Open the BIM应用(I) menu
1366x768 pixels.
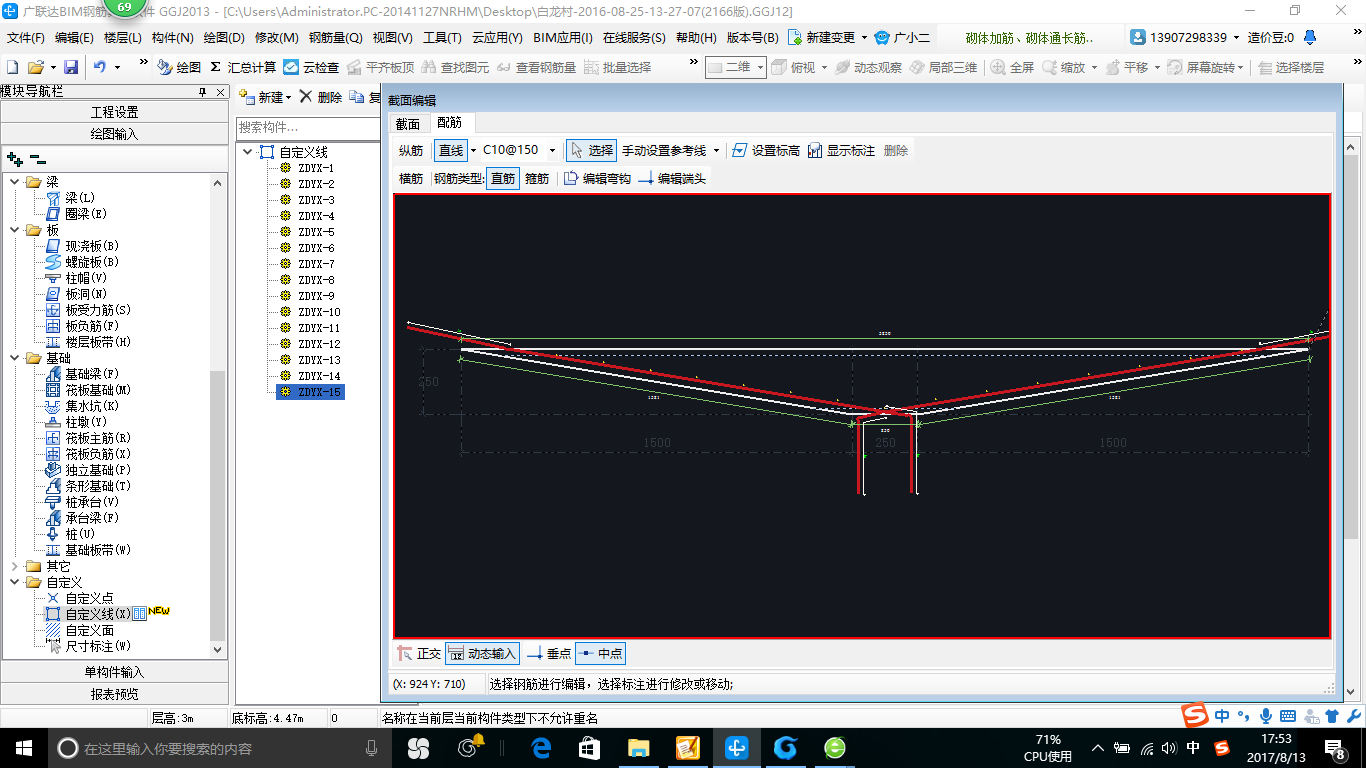563,38
